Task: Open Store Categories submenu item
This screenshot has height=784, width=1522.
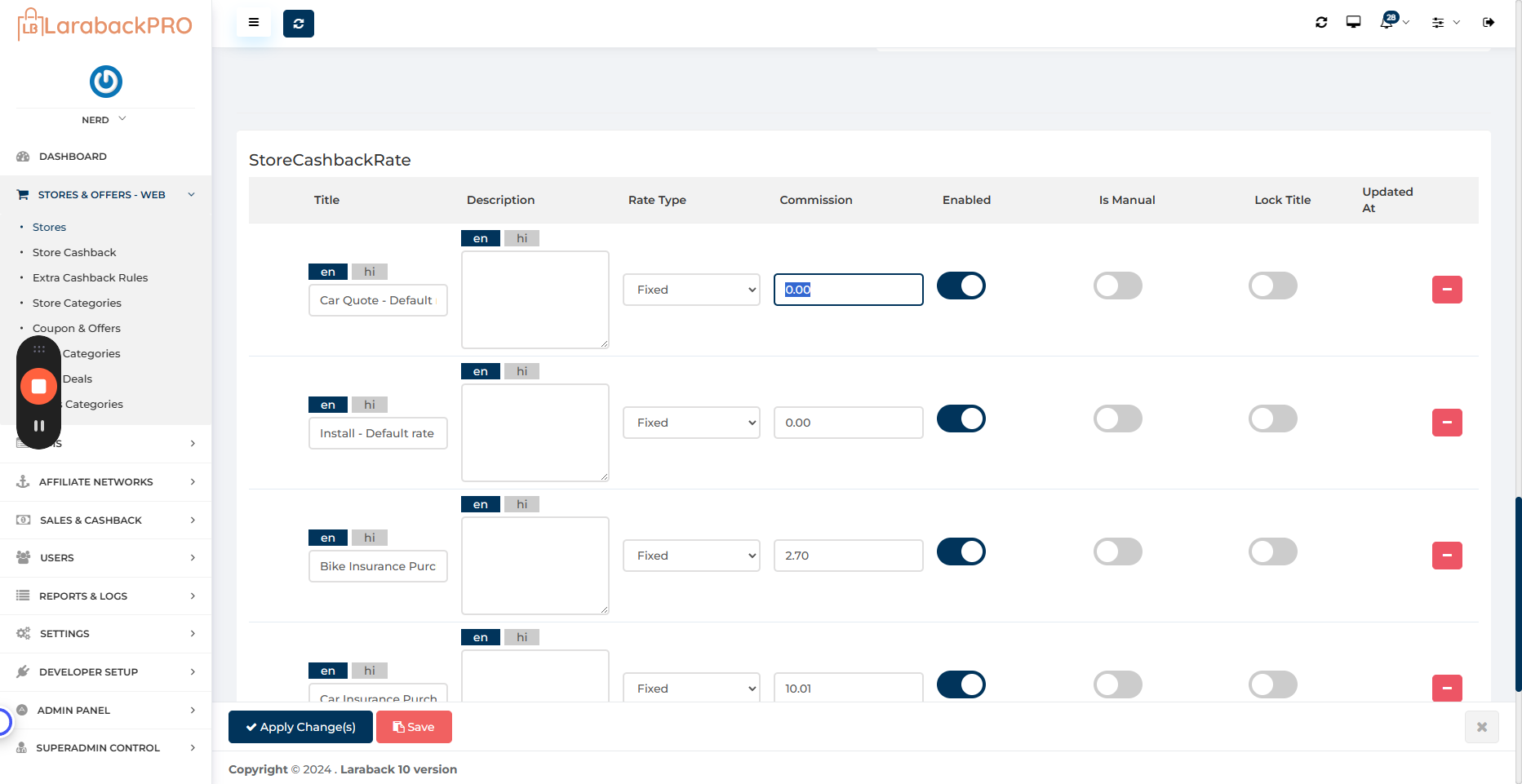Action: point(77,303)
